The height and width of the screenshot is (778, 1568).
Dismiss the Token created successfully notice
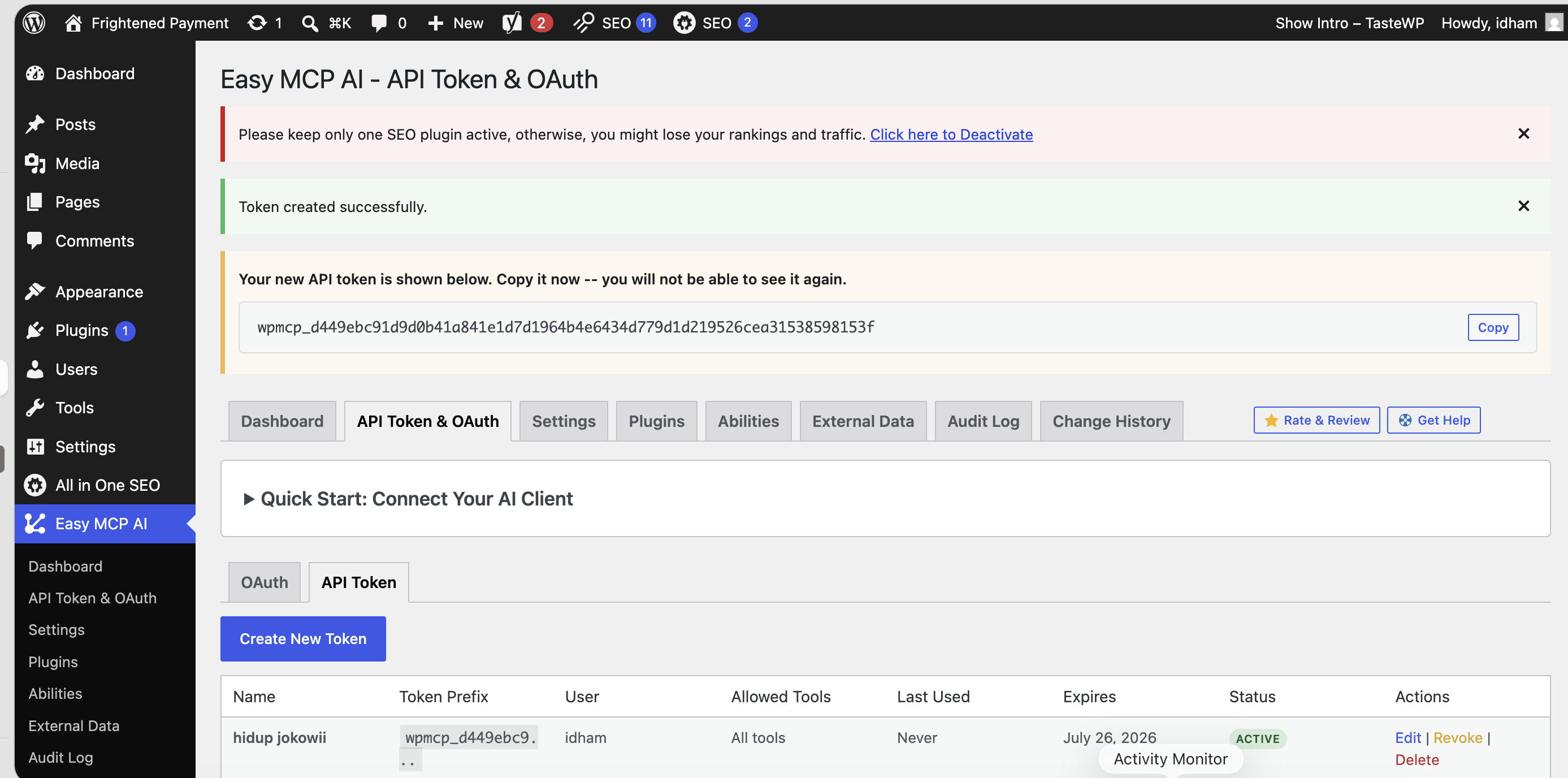pos(1523,206)
